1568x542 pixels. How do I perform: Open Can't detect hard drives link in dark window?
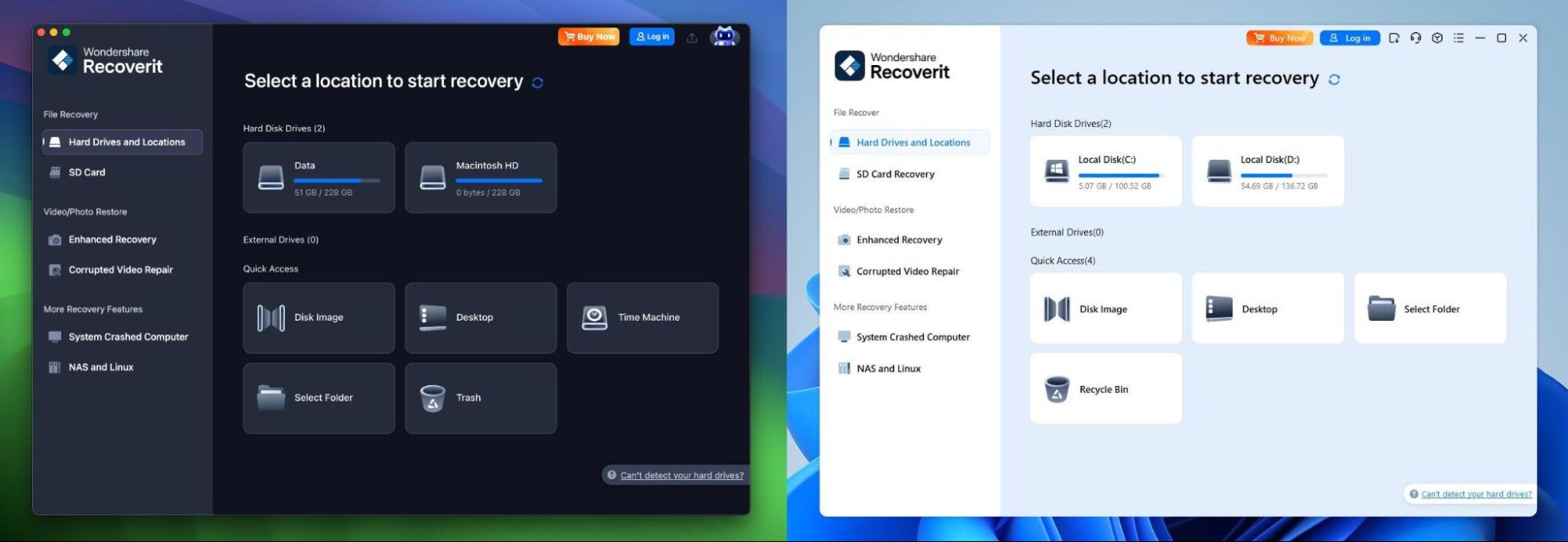tap(682, 475)
